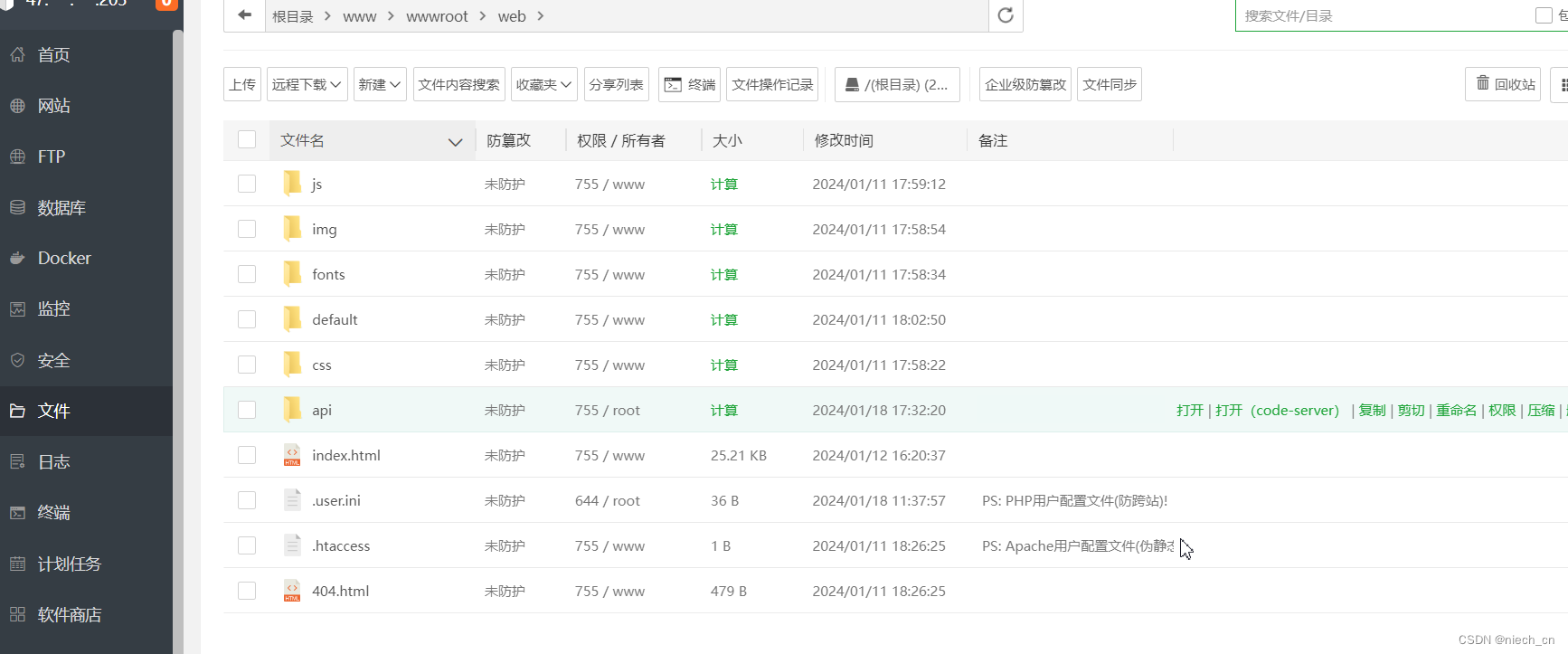The height and width of the screenshot is (654, 1568).
Task: Check the box for default folder
Action: click(x=247, y=319)
